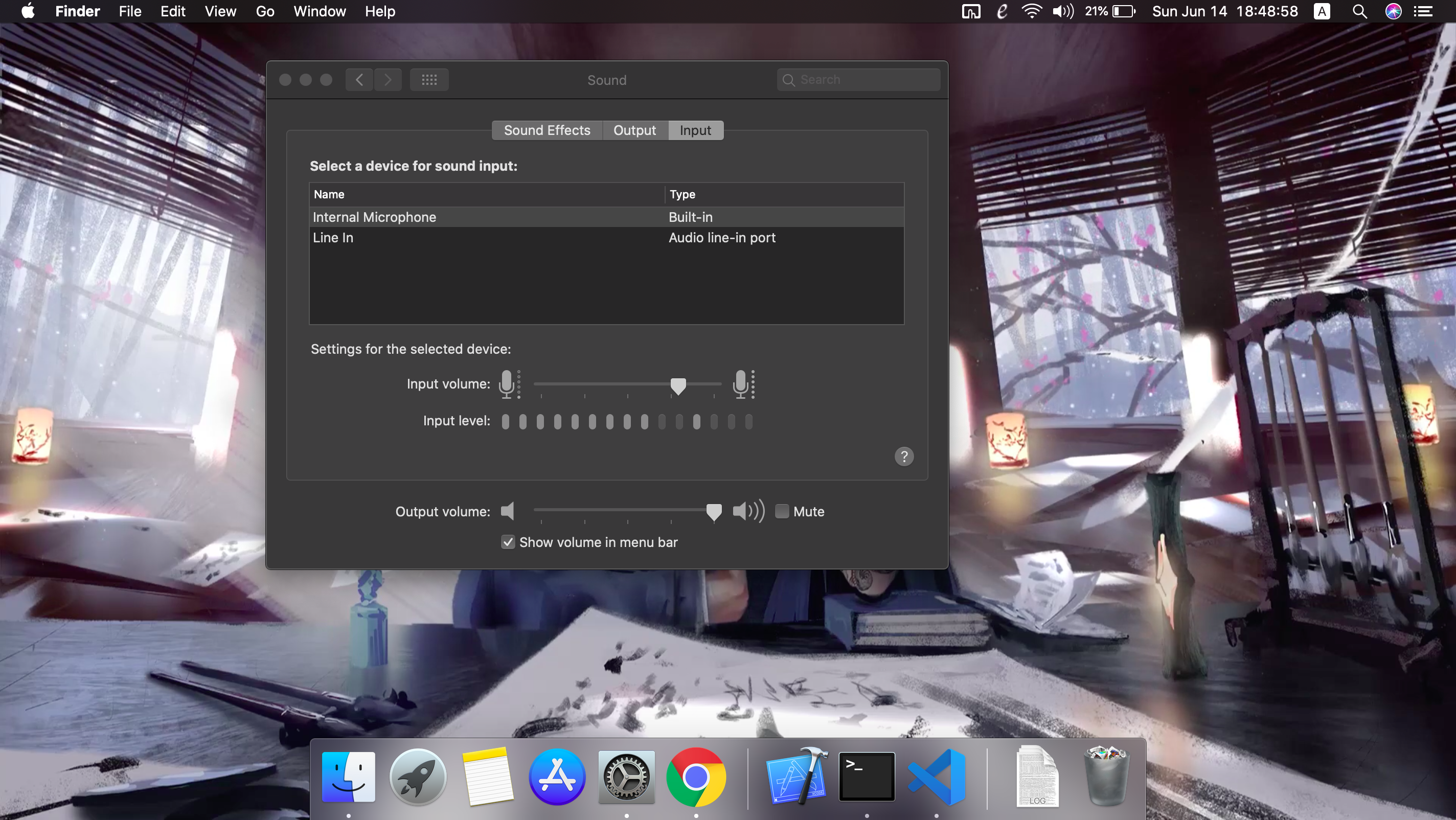
Task: Click back navigation arrow
Action: click(359, 80)
